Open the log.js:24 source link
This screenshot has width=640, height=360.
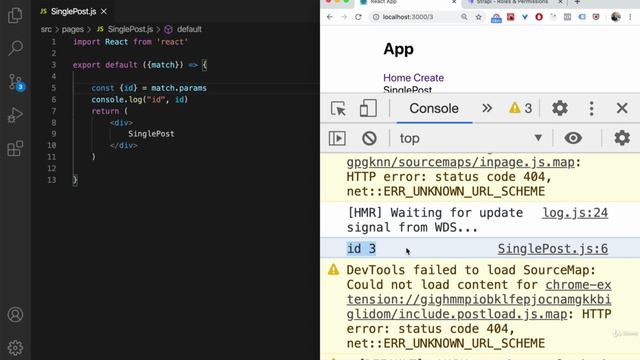click(575, 213)
